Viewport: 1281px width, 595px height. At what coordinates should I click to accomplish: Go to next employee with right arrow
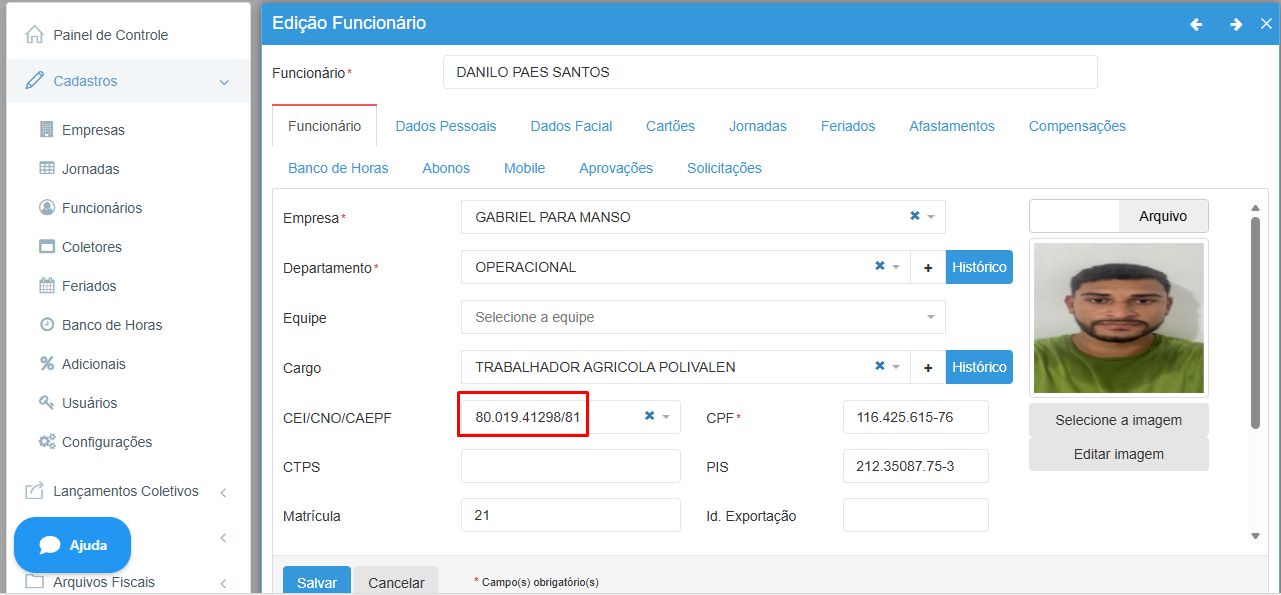click(1236, 24)
